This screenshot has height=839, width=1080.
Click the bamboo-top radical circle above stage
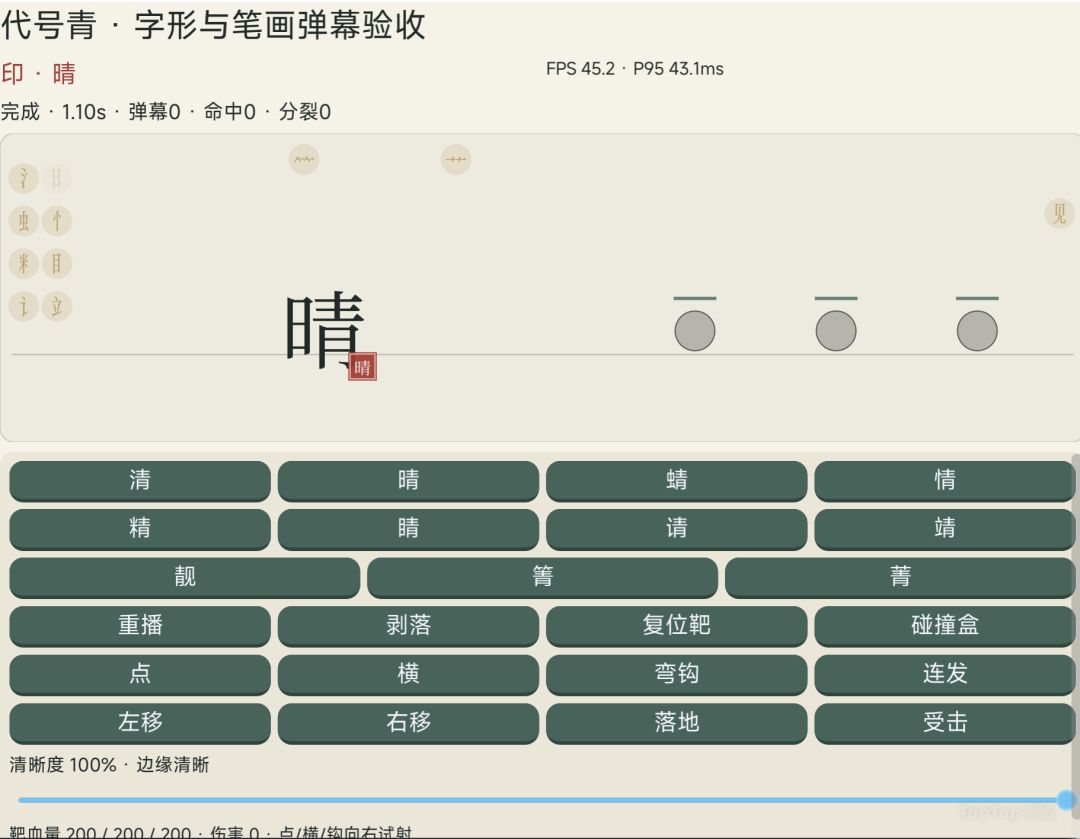[304, 160]
